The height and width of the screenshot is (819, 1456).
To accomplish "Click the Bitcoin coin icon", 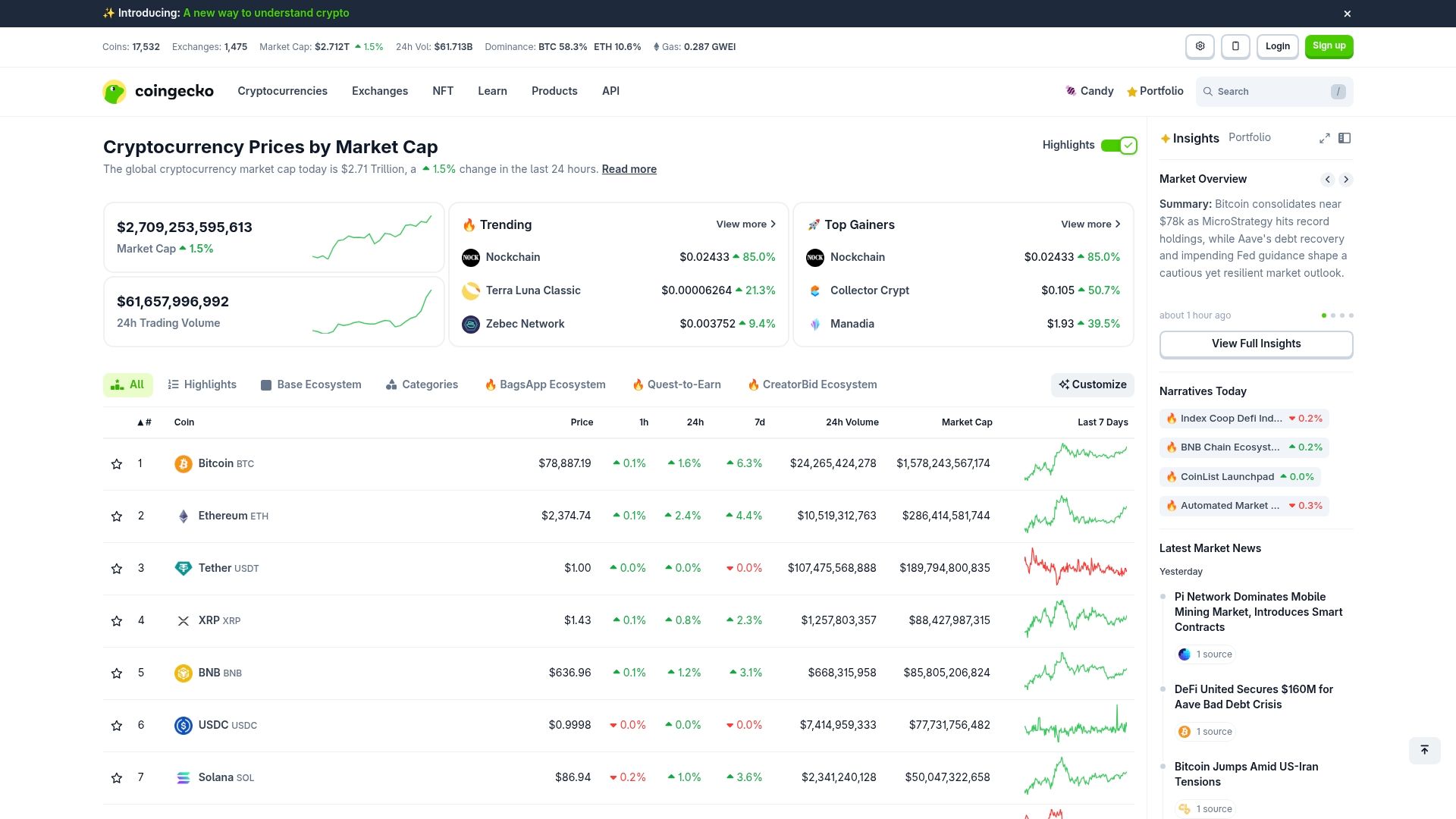I will tap(183, 464).
